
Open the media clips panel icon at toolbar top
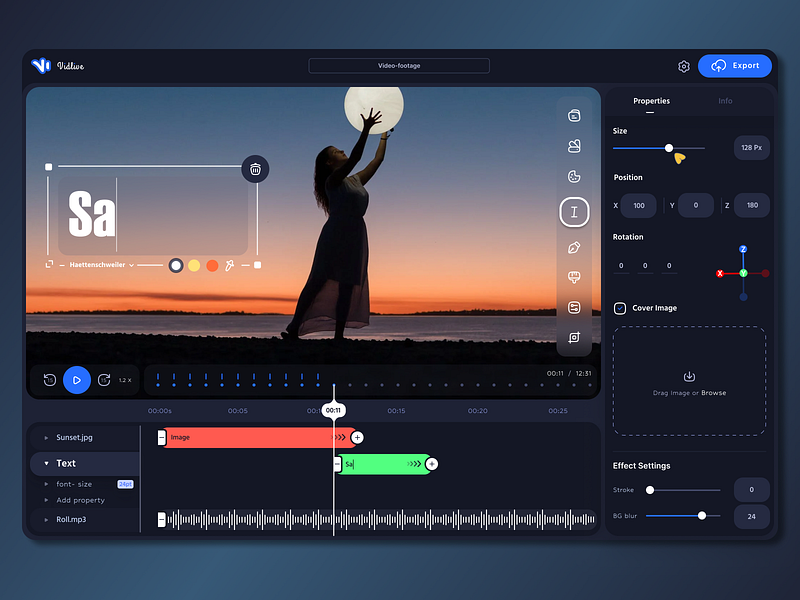click(x=574, y=115)
